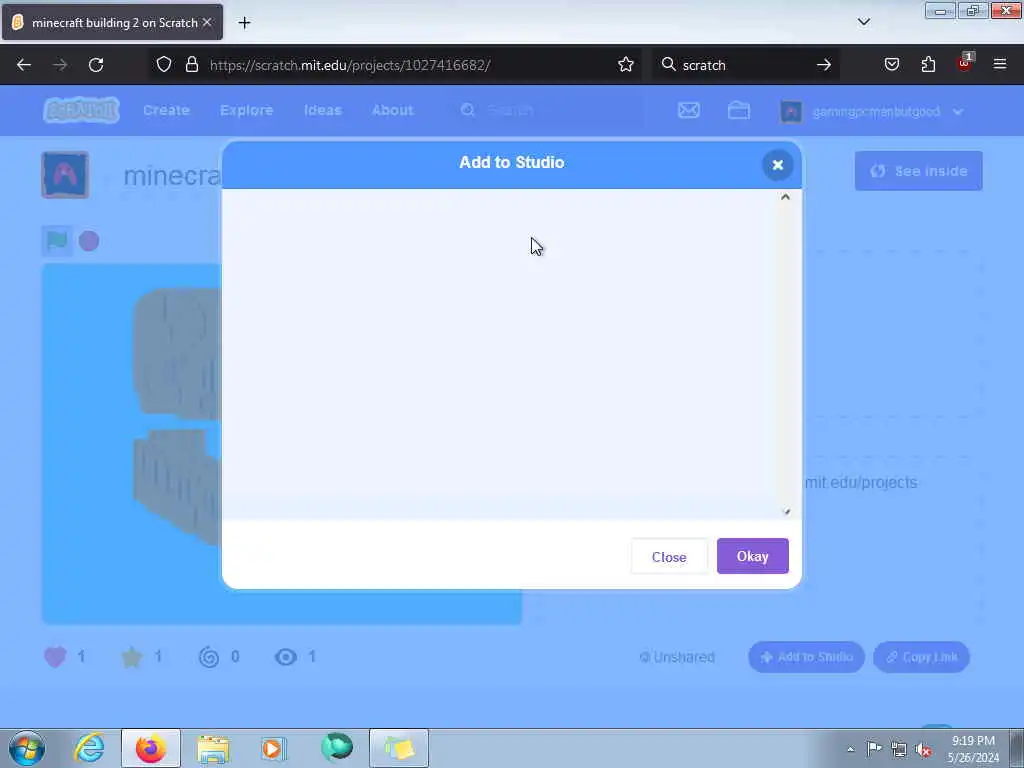1024x768 pixels.
Task: Open a new tab with the plus button
Action: [x=244, y=23]
